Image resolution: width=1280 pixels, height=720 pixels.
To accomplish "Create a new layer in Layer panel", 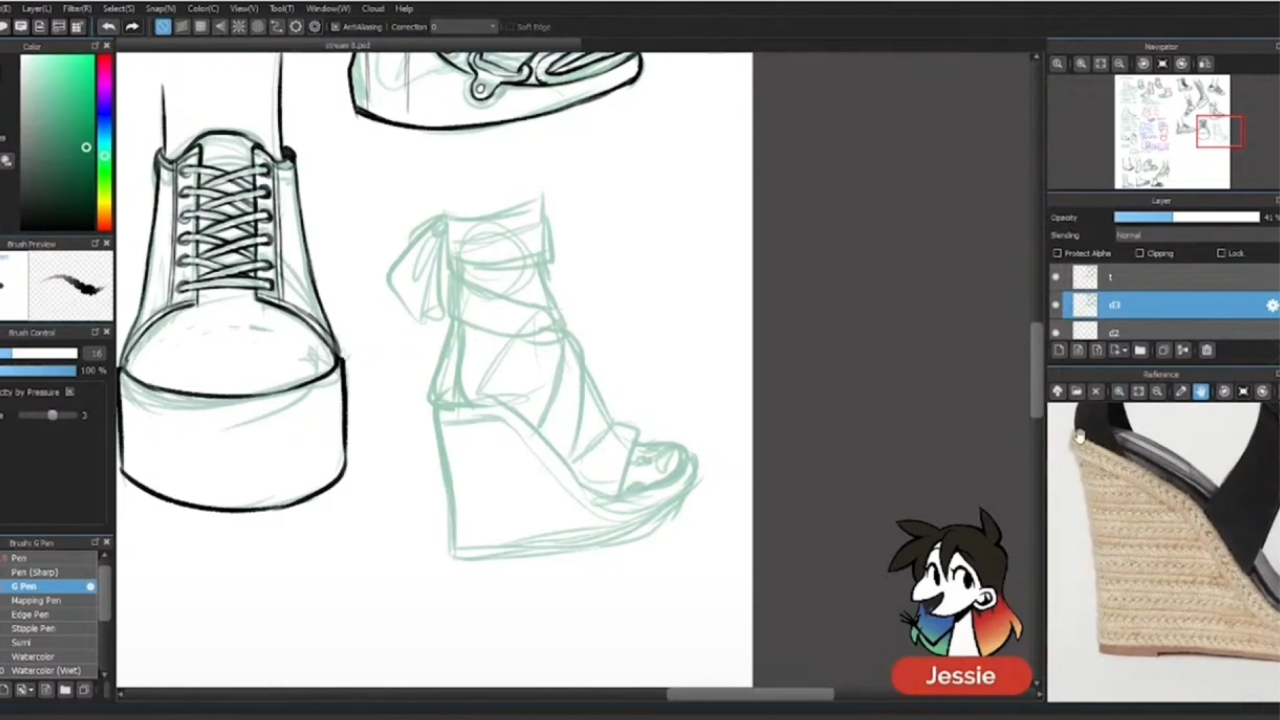I will click(x=1059, y=350).
